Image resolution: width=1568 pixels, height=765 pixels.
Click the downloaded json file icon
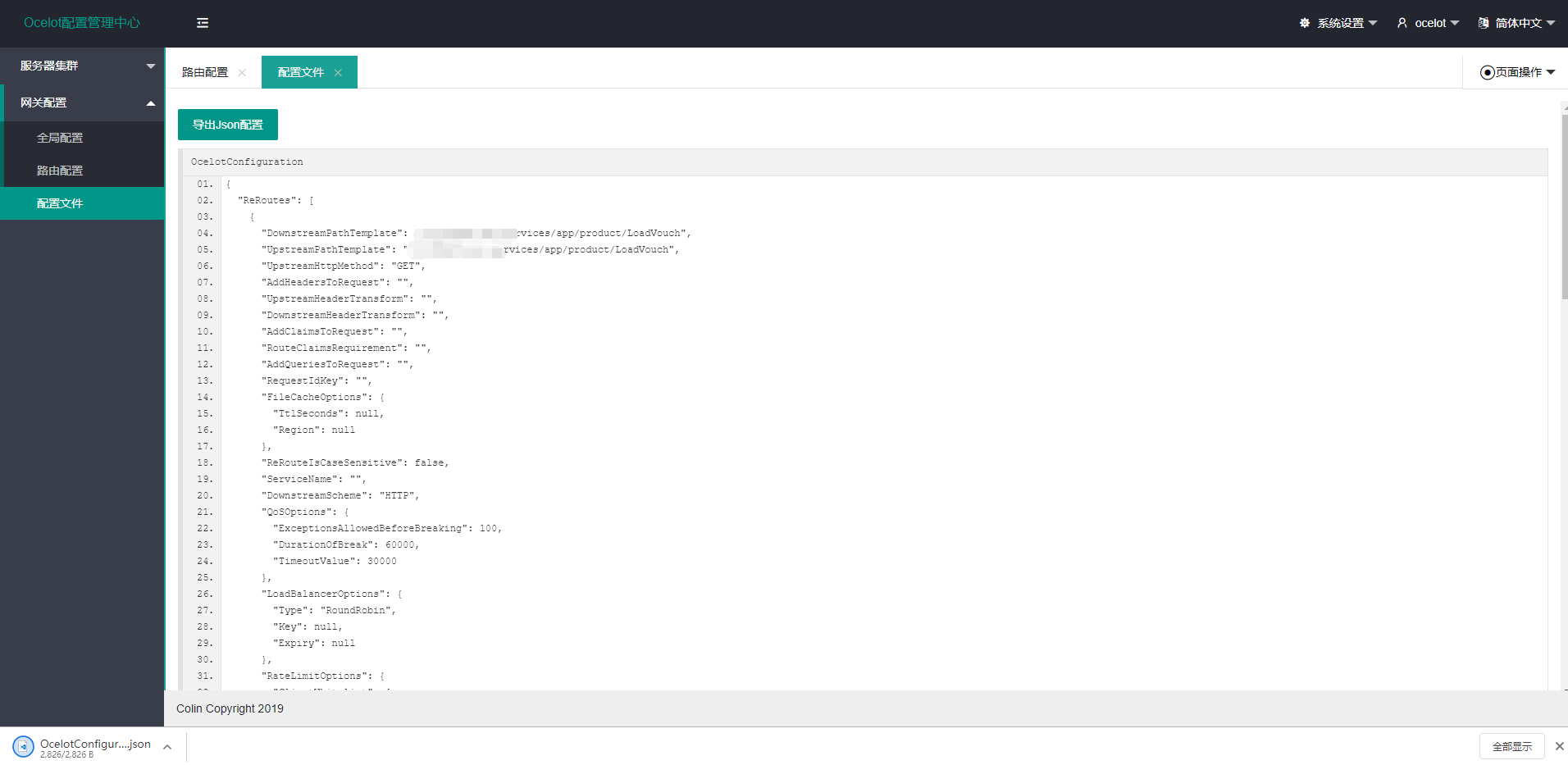23,746
